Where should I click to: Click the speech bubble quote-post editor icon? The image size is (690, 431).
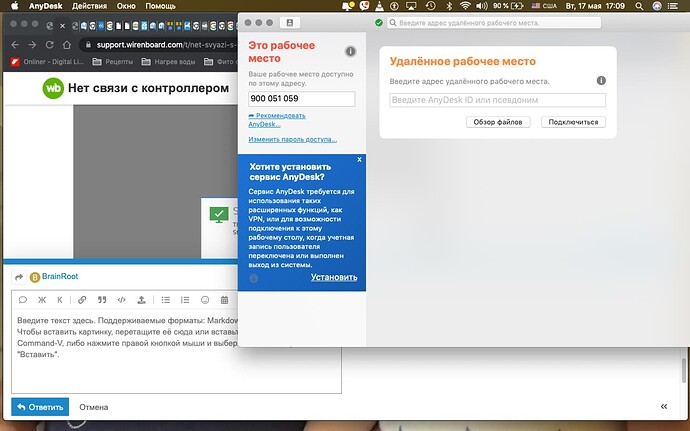tap(23, 300)
